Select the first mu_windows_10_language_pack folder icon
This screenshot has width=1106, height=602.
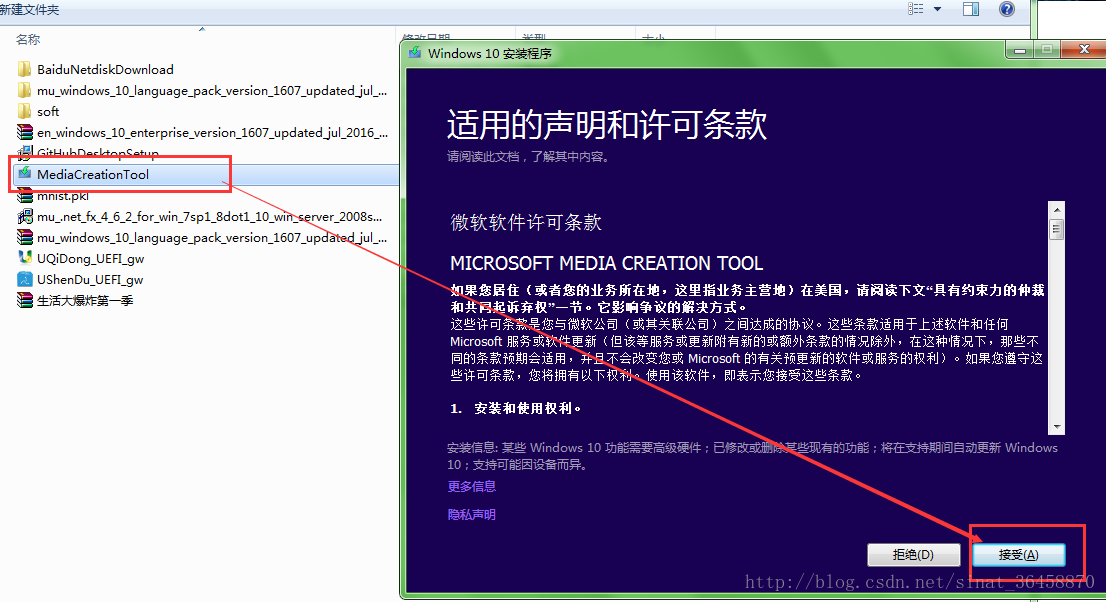(x=25, y=90)
